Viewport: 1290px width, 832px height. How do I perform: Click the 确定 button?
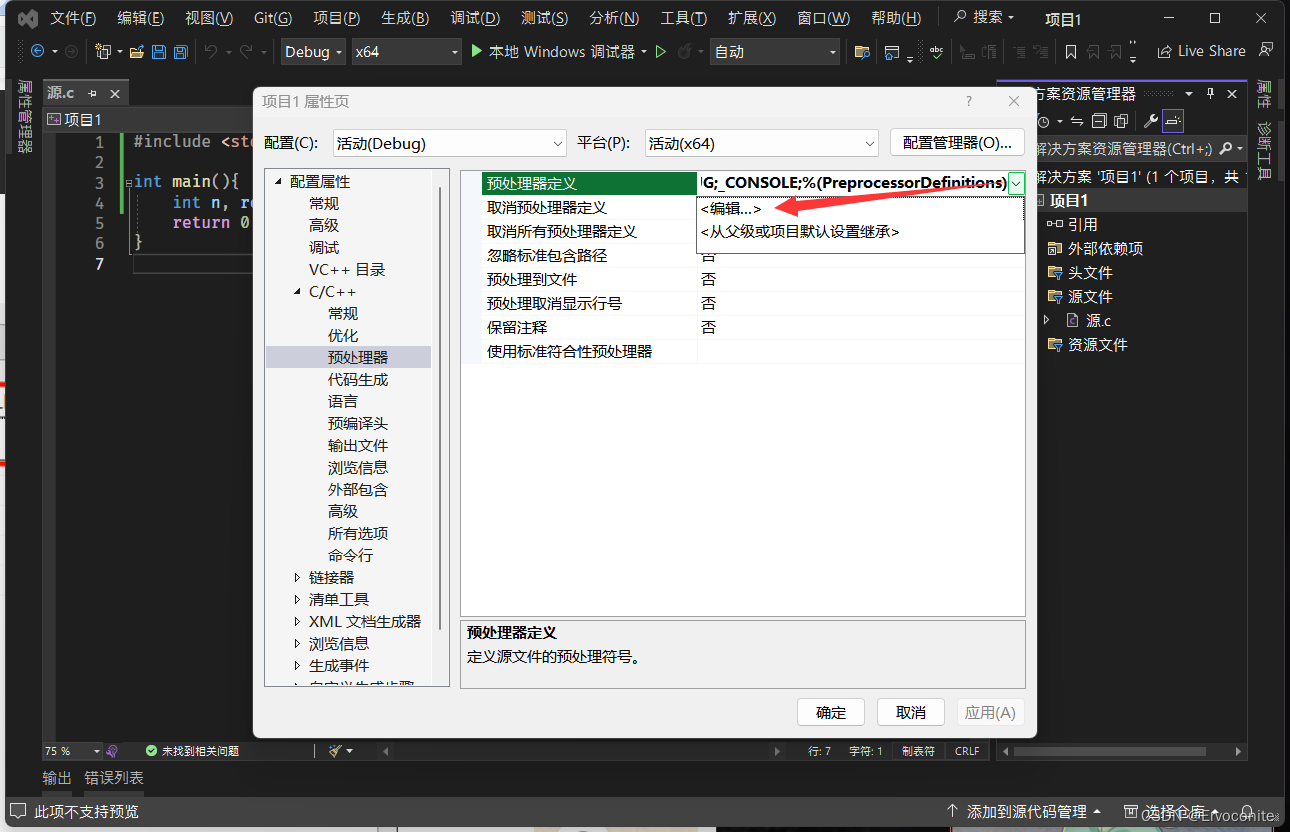831,712
